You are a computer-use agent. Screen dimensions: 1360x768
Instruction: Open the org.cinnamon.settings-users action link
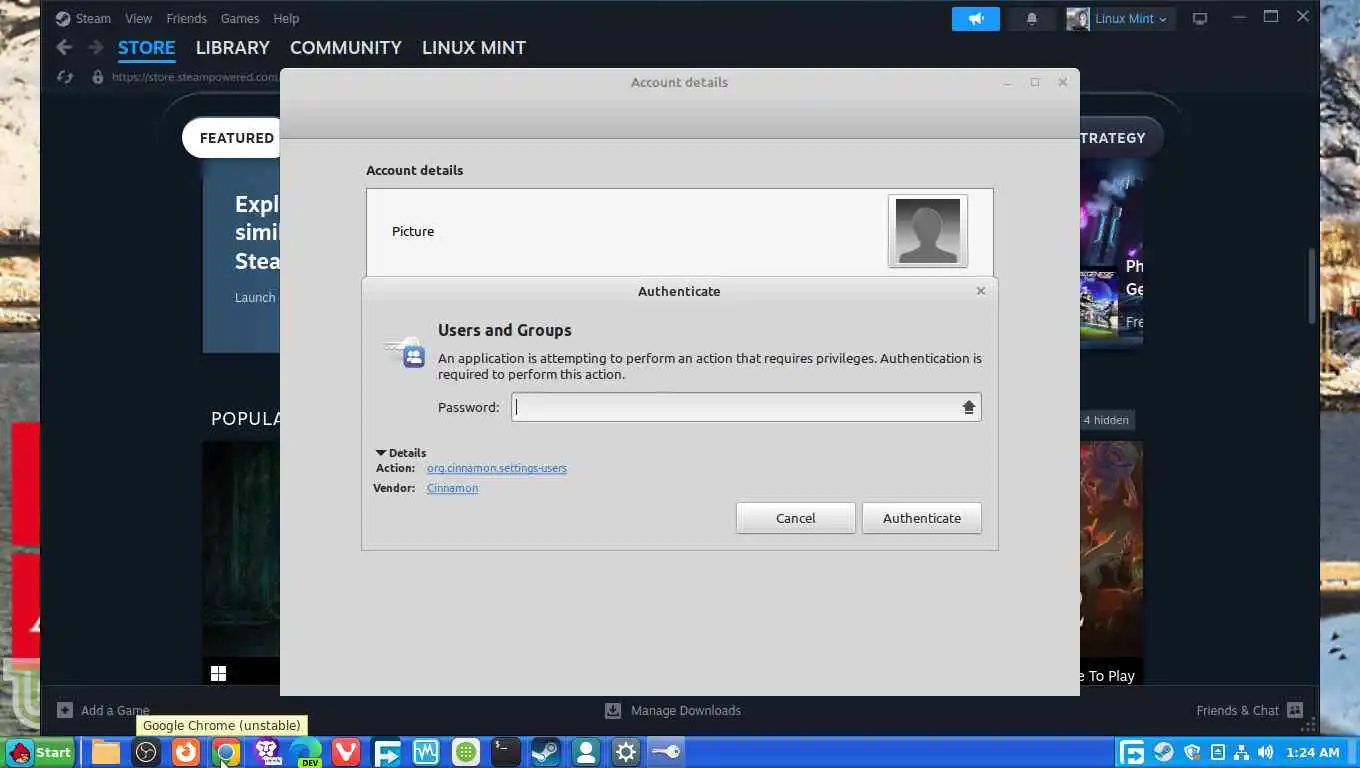[497, 468]
